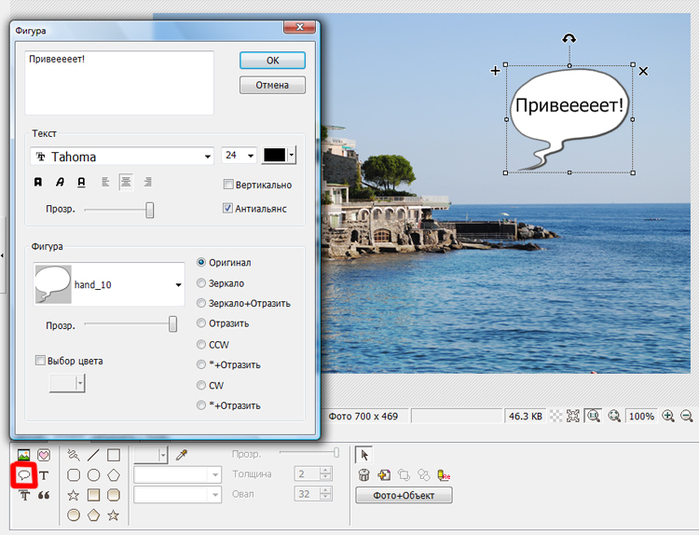Choose the outlined rectangle shape tool
Viewport: 699px width, 535px height.
[114, 455]
